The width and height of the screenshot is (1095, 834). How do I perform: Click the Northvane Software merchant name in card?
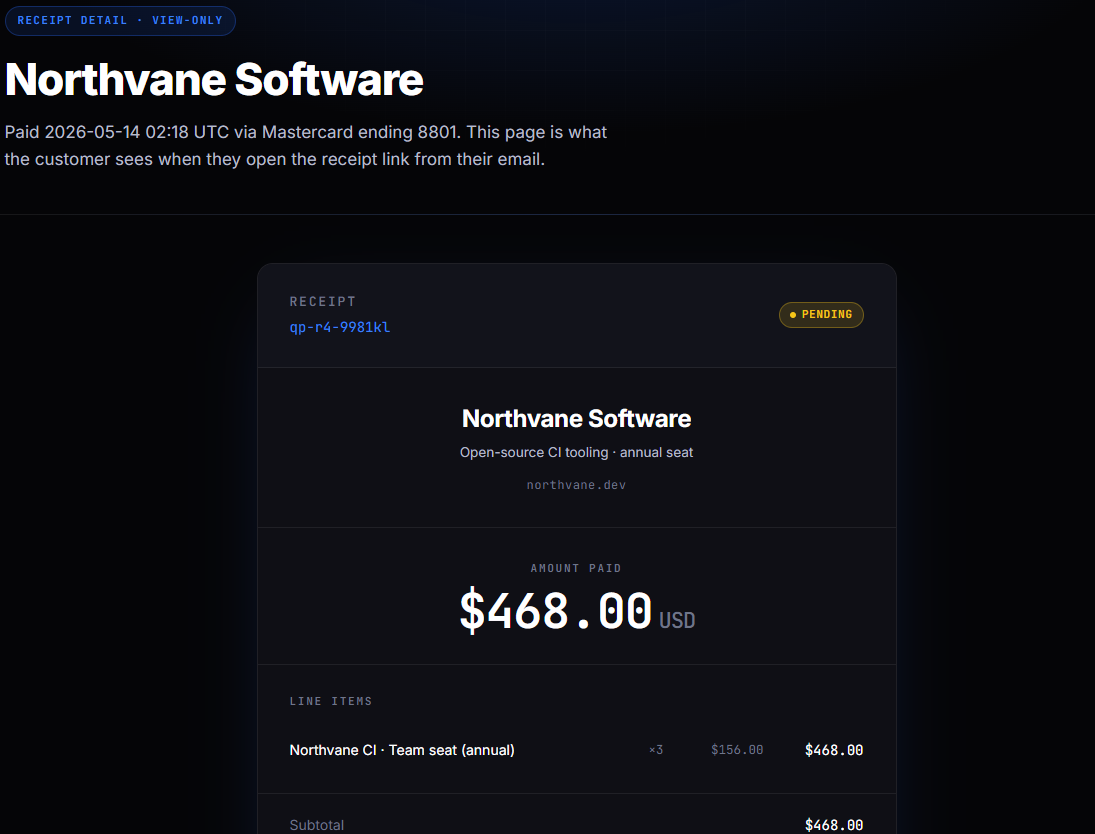(x=576, y=418)
